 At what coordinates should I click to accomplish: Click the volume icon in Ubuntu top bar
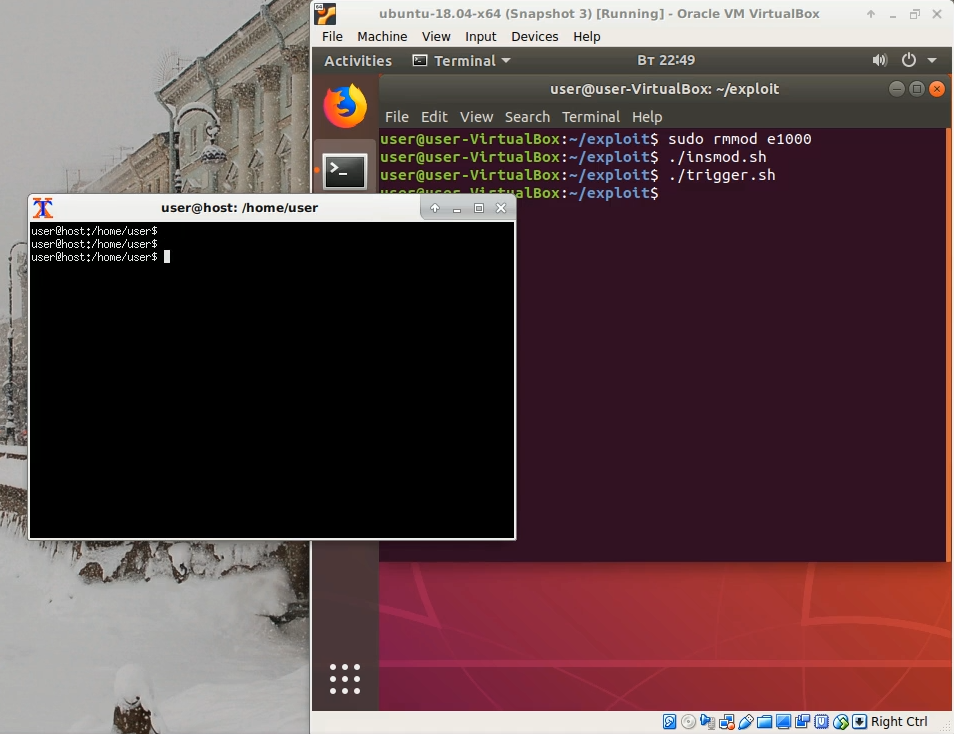879,60
